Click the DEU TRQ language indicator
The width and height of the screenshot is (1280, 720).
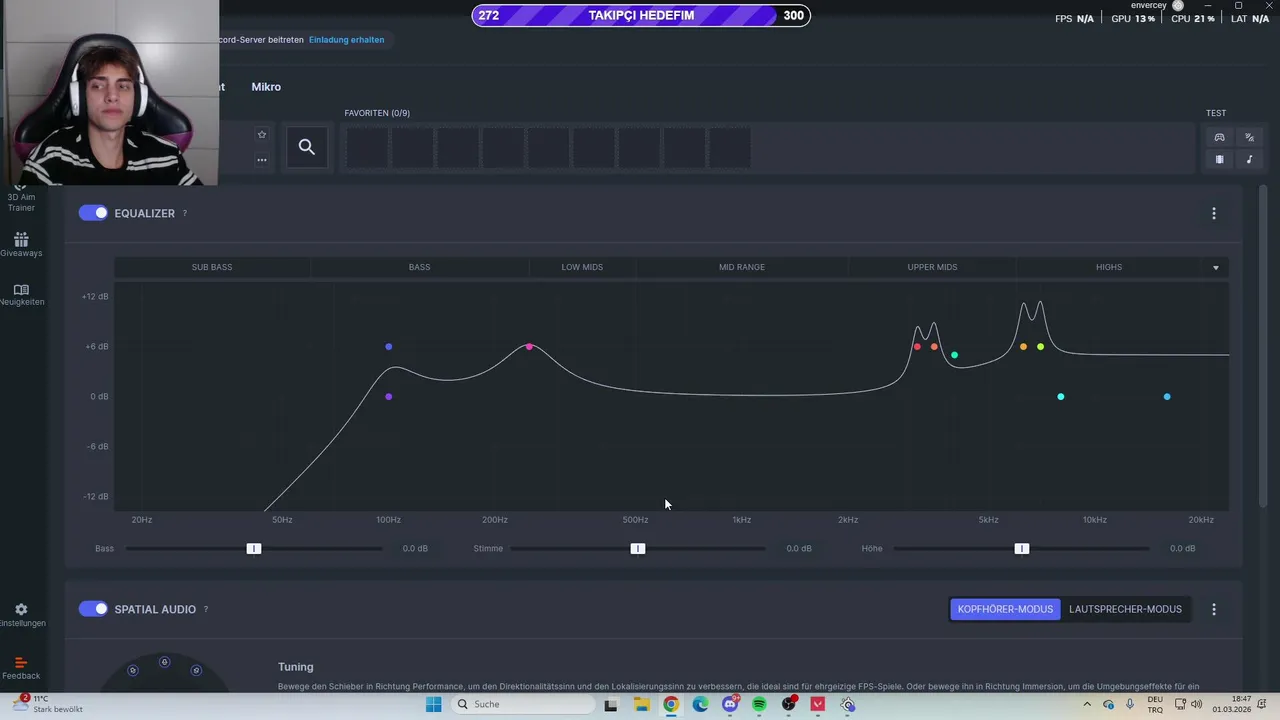(1155, 704)
